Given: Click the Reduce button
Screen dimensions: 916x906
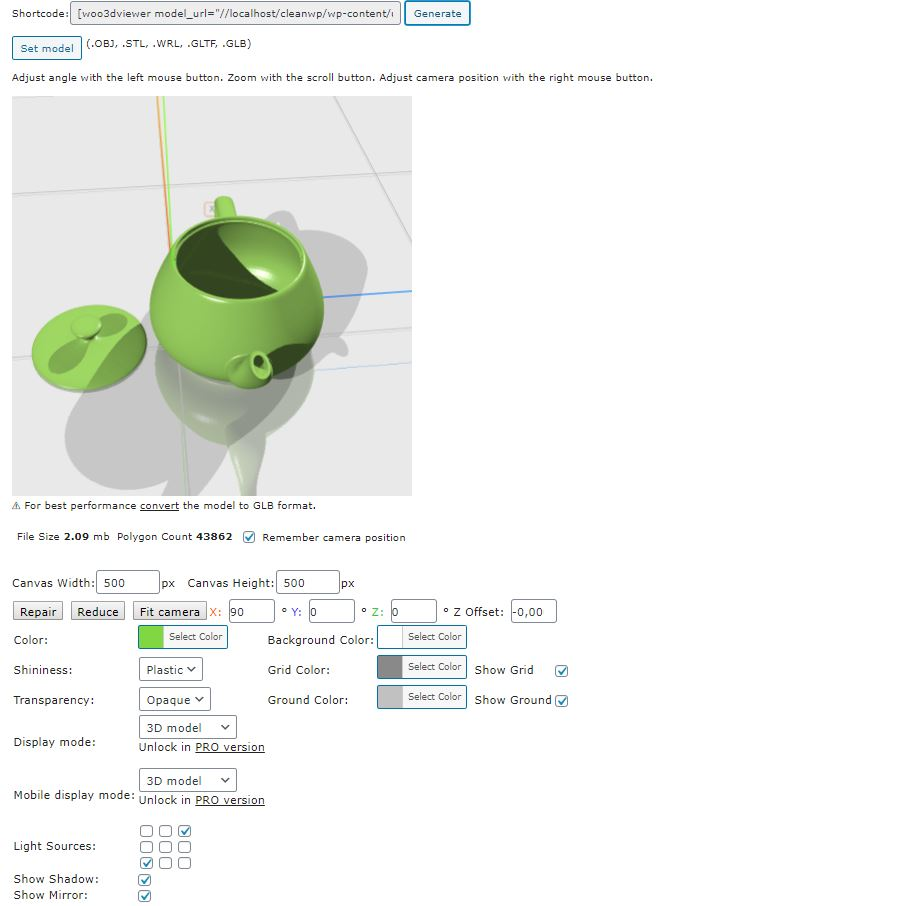Looking at the screenshot, I should coord(98,612).
